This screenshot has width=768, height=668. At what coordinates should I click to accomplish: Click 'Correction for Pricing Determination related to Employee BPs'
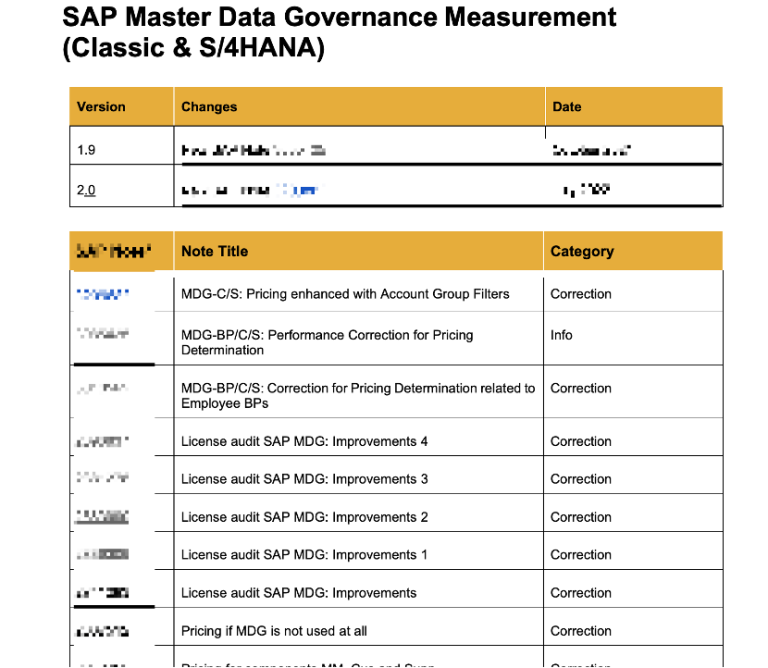(x=358, y=396)
